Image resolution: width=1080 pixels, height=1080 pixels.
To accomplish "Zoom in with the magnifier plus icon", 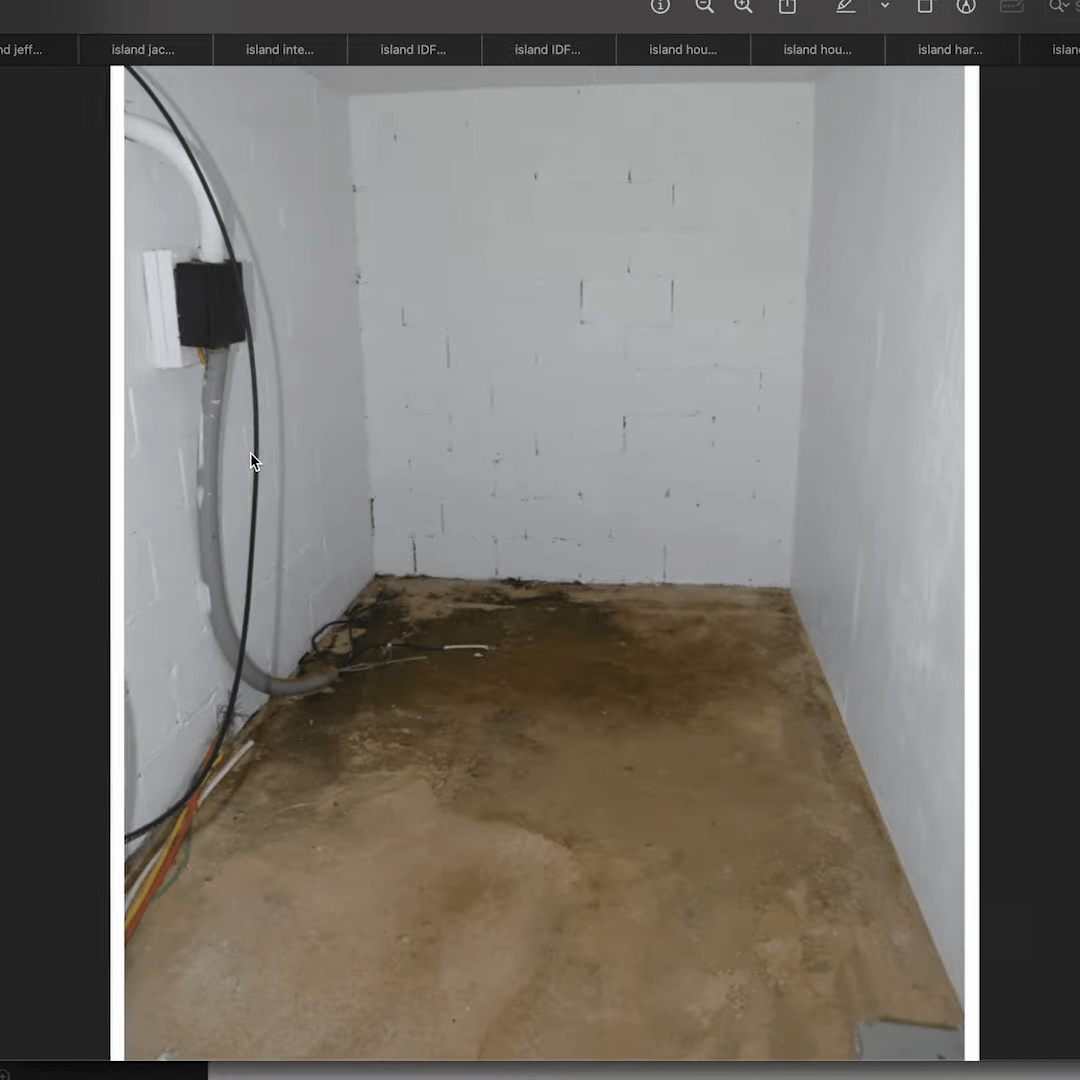I will tap(743, 6).
